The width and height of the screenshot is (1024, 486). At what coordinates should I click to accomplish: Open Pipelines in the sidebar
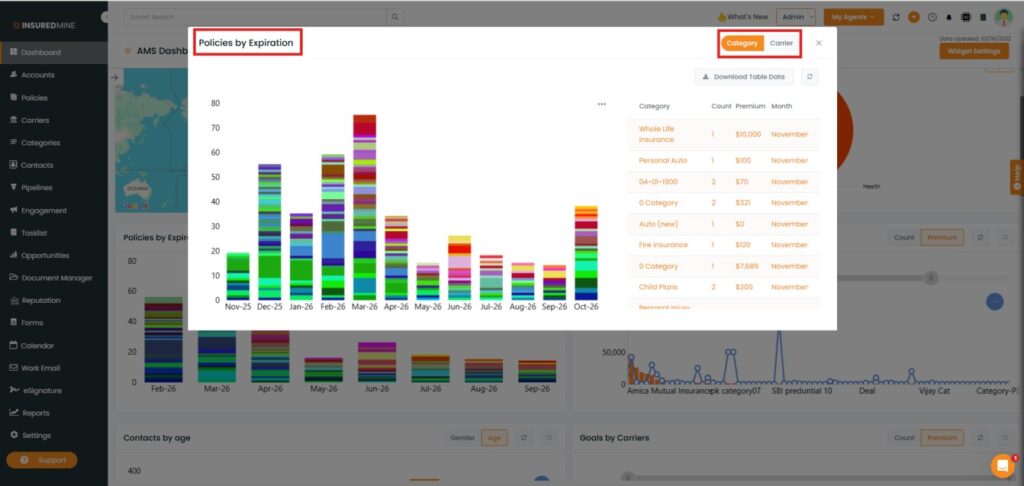[x=37, y=188]
